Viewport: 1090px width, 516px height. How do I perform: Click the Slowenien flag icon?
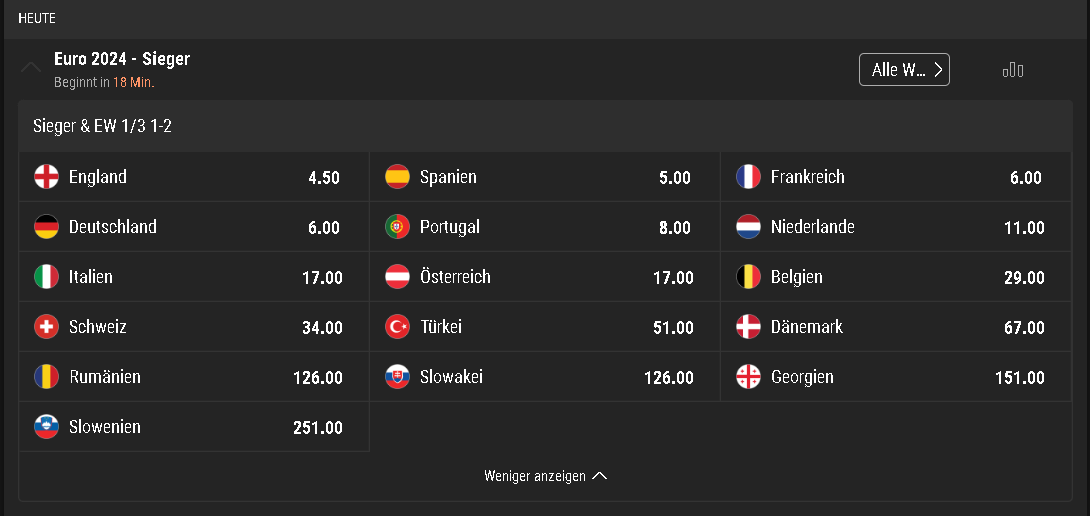tap(47, 427)
